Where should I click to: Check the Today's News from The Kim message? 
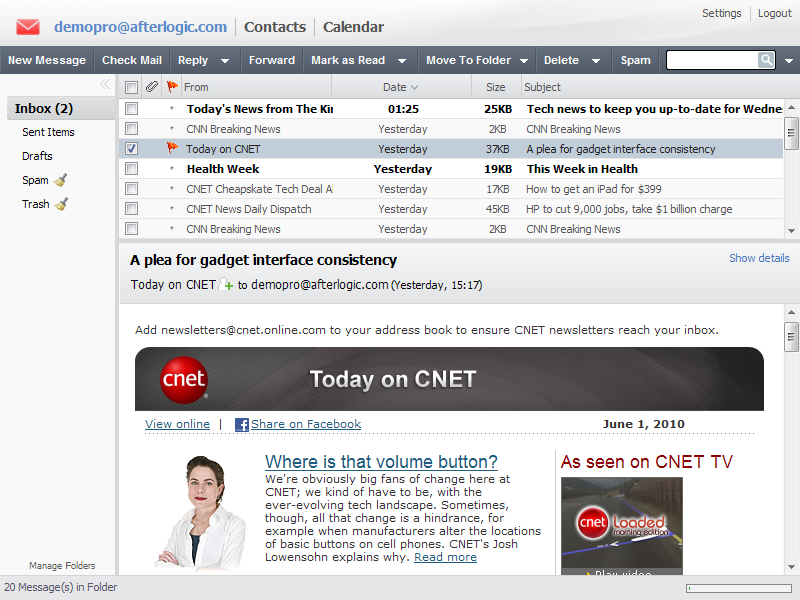131,109
